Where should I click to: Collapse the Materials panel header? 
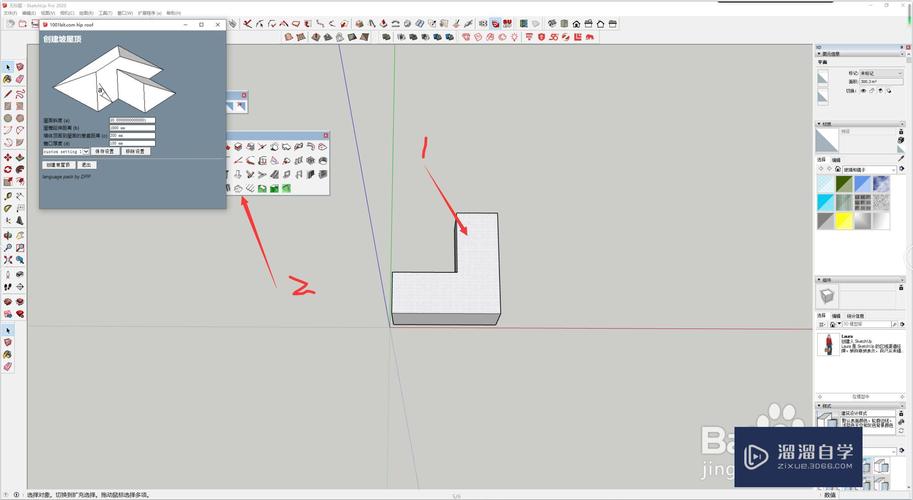[x=861, y=123]
